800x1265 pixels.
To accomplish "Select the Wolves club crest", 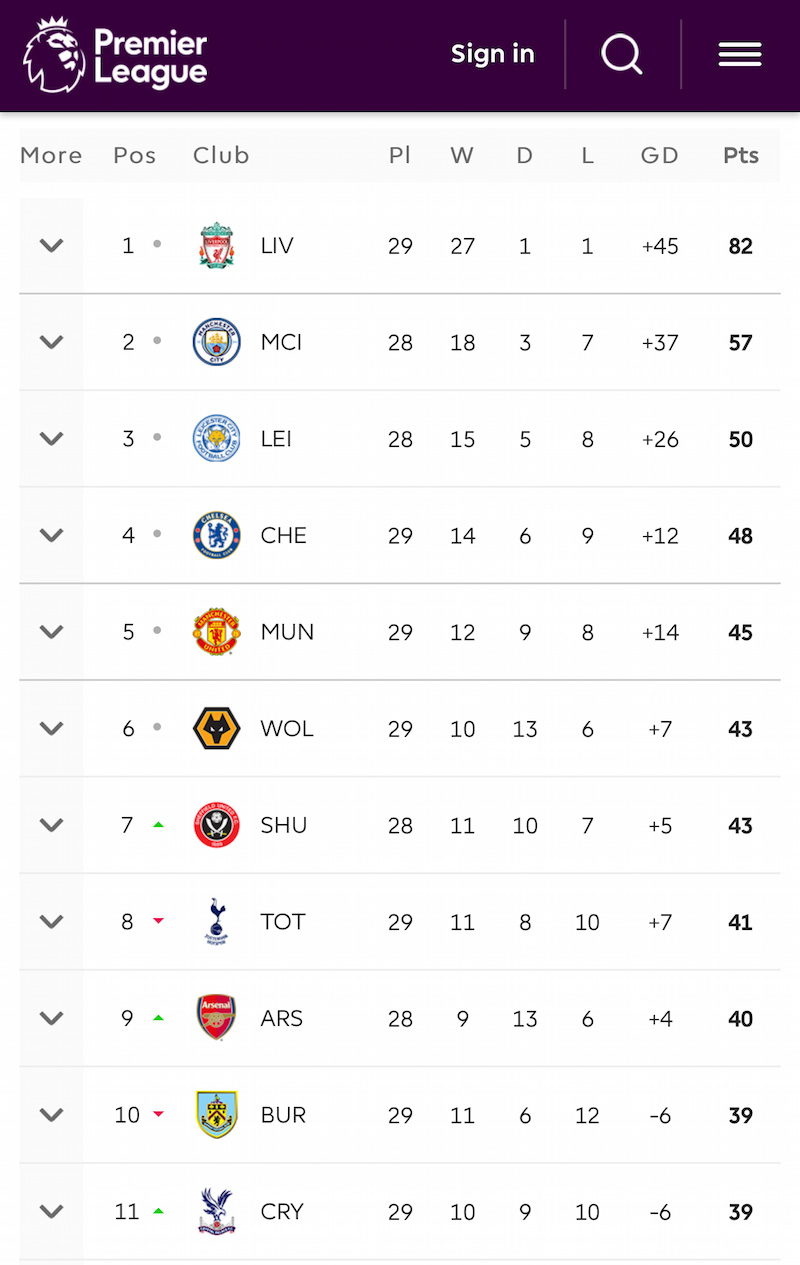I will (x=216, y=729).
